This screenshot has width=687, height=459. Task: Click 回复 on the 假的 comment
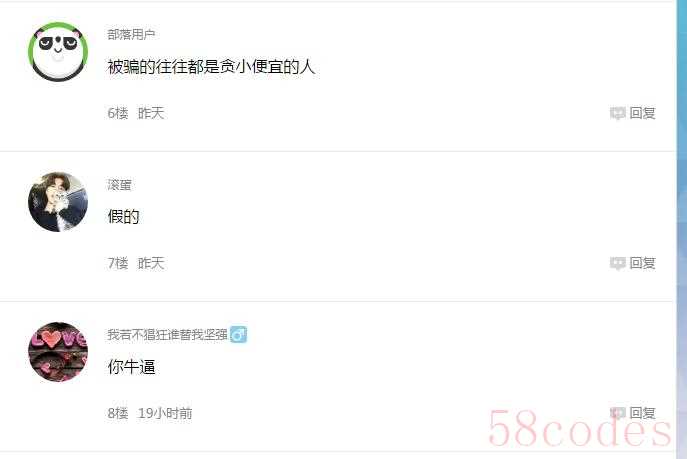(642, 263)
